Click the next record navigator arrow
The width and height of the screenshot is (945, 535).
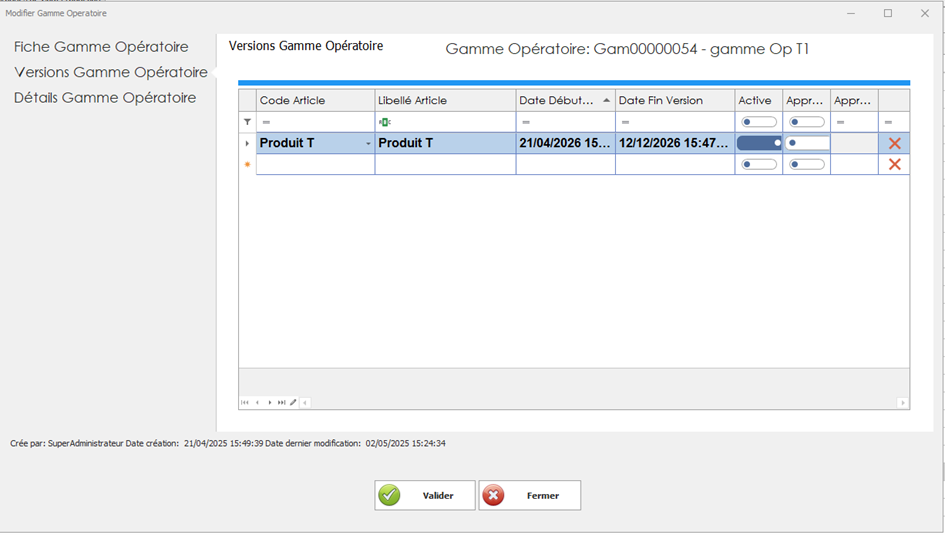click(270, 402)
